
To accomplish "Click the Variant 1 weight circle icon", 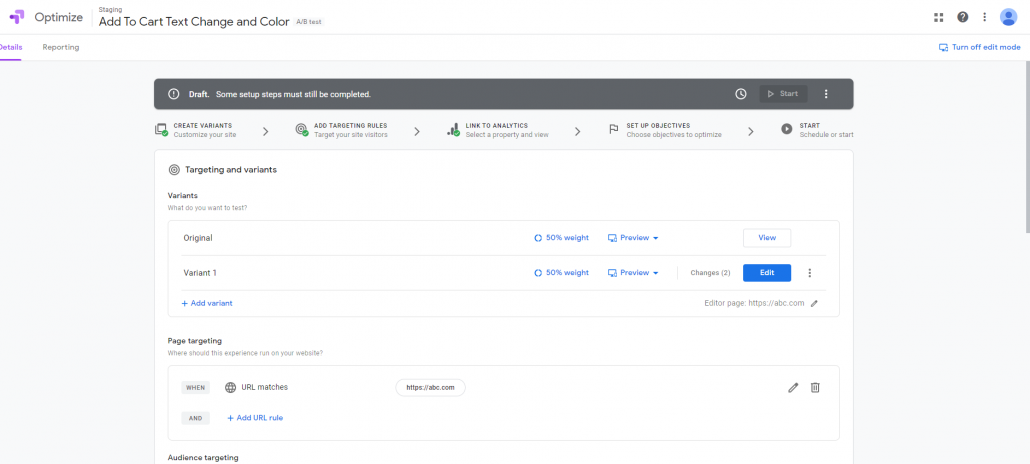I will [x=538, y=273].
